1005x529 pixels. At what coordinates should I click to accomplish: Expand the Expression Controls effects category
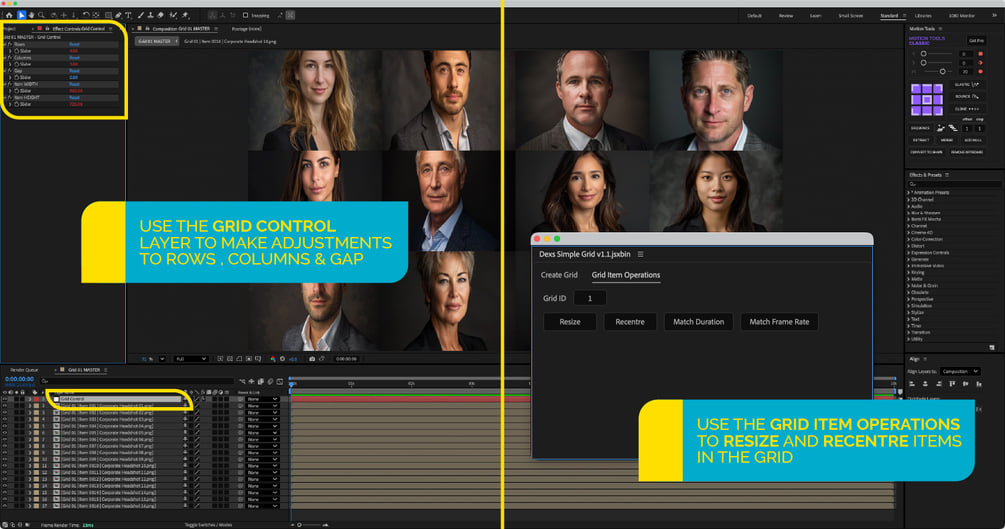(909, 253)
